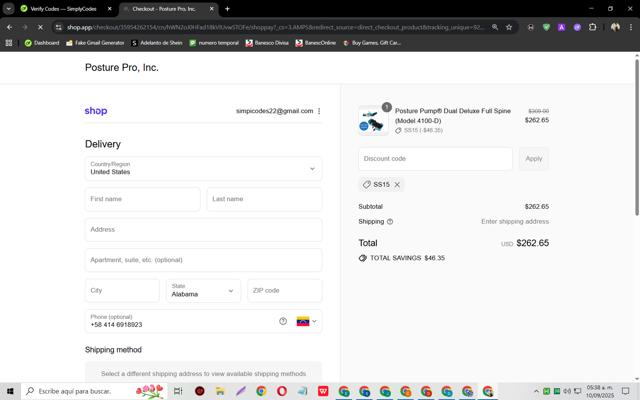Open bookmarks apps grid icon
The width and height of the screenshot is (640, 400).
(9, 43)
